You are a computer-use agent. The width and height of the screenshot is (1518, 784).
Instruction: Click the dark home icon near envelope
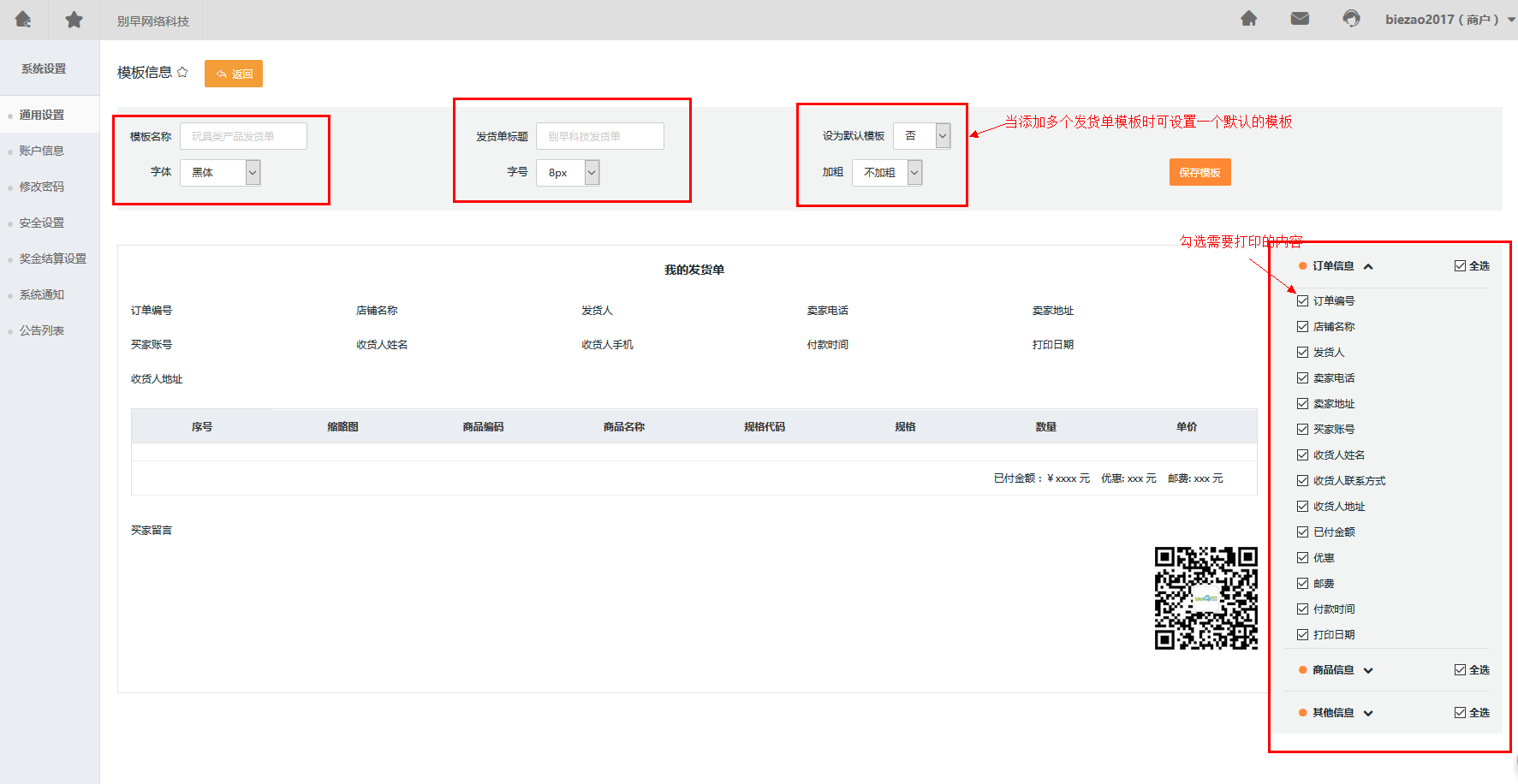[x=1248, y=19]
